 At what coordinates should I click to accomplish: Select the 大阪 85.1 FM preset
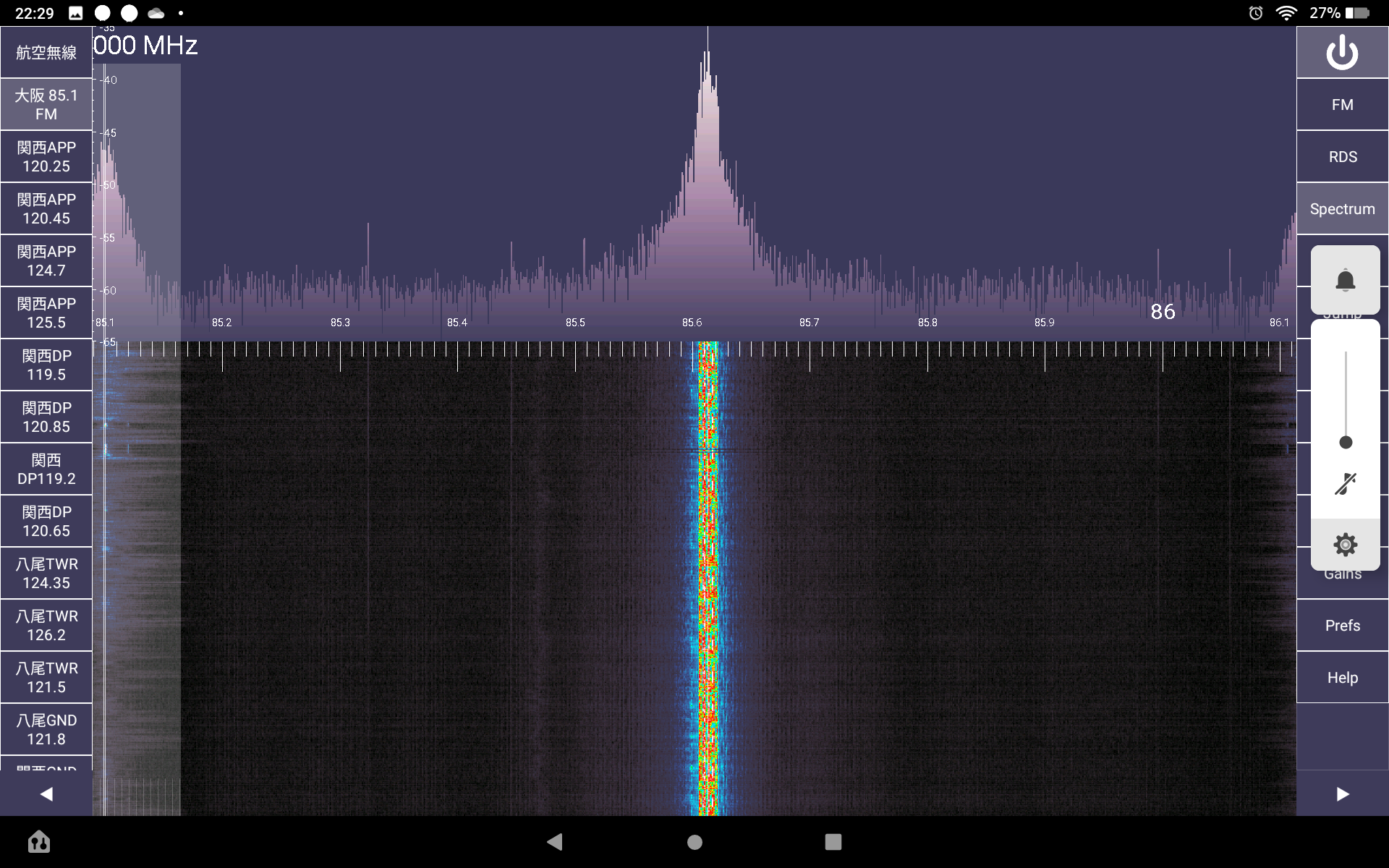coord(46,105)
